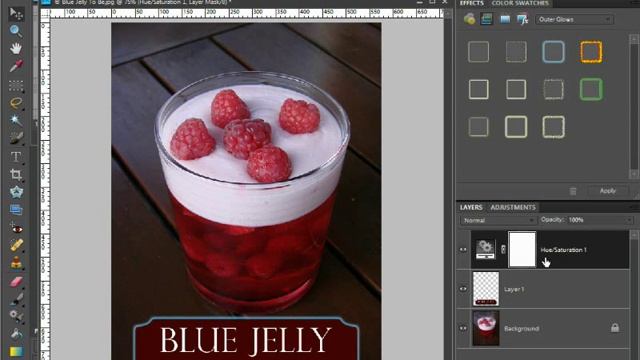
Task: Switch to the Layers tab
Action: click(471, 207)
